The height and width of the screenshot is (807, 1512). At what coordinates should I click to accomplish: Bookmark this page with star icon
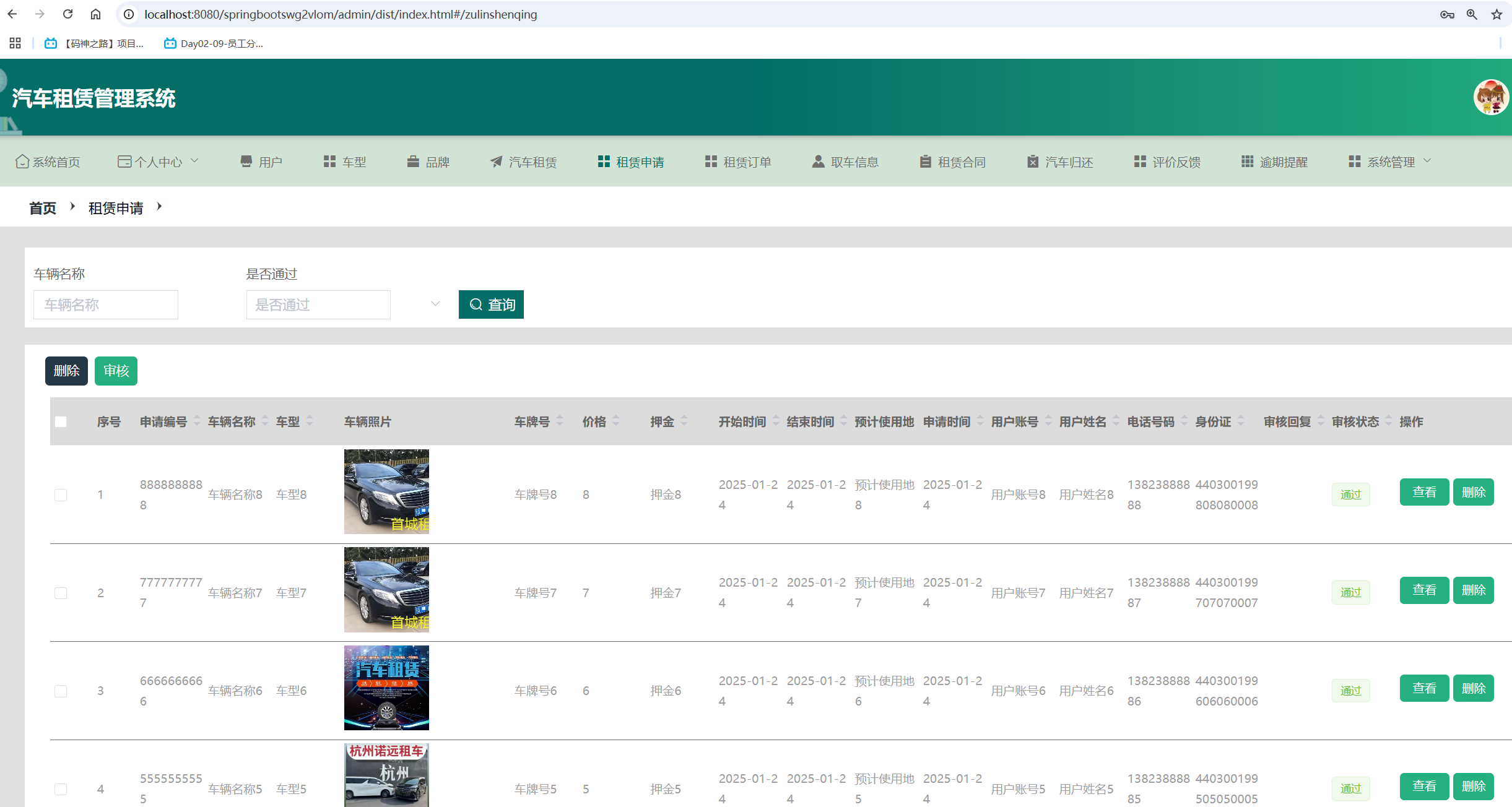(x=1497, y=14)
